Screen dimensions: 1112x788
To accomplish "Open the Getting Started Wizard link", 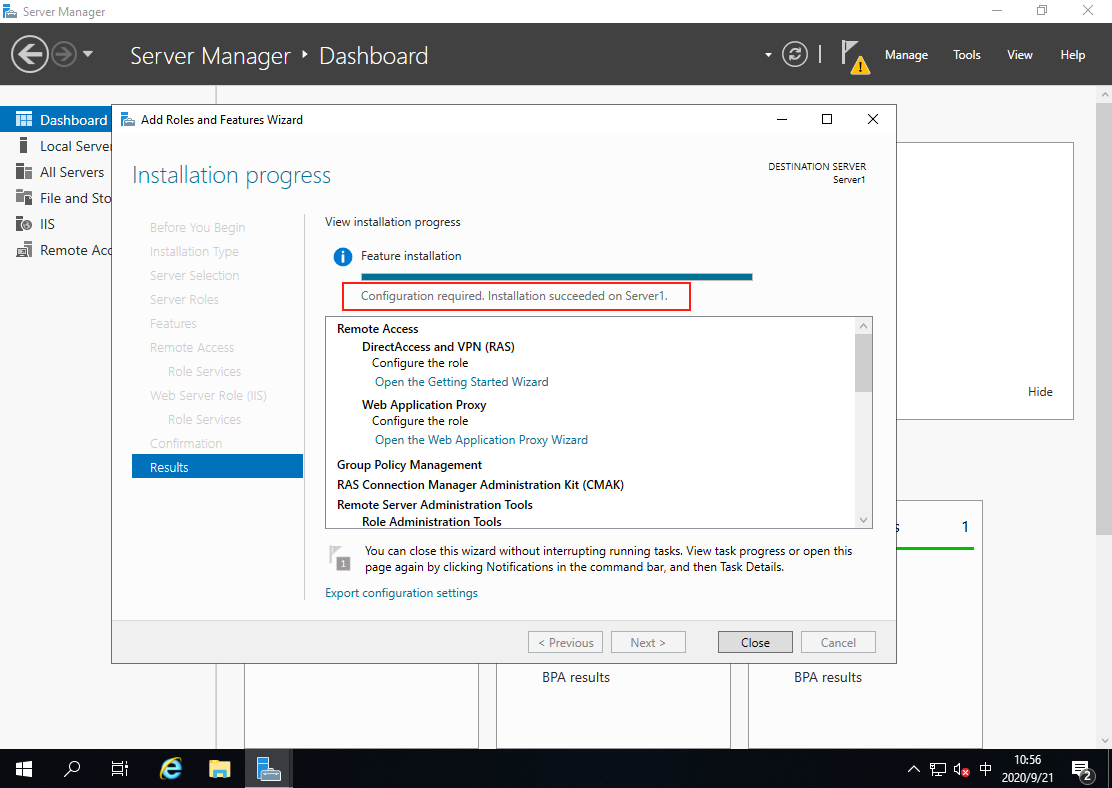I will point(461,382).
